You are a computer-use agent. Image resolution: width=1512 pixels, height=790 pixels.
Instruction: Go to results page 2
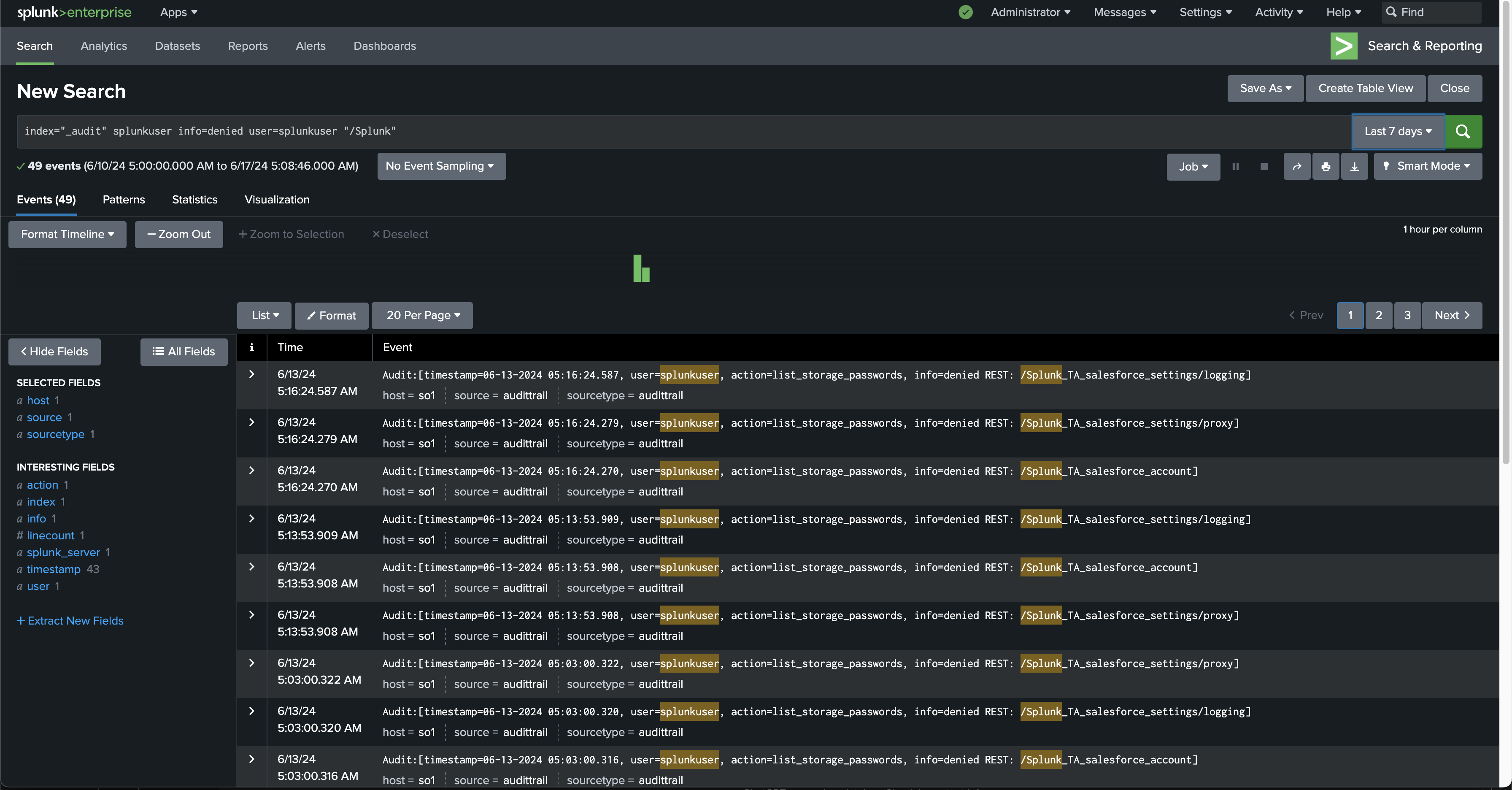(x=1379, y=315)
